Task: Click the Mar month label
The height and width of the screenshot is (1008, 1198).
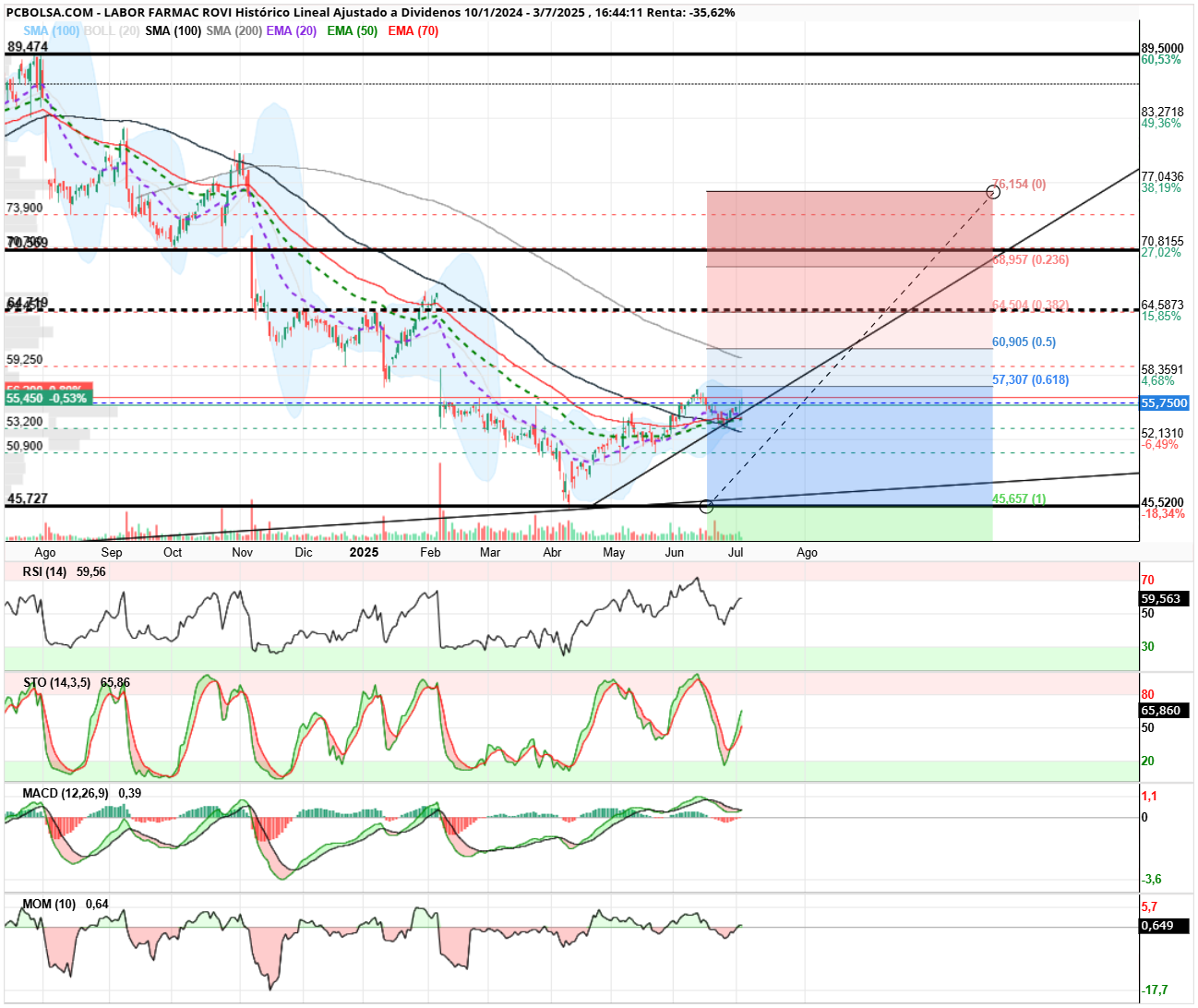Action: (490, 552)
